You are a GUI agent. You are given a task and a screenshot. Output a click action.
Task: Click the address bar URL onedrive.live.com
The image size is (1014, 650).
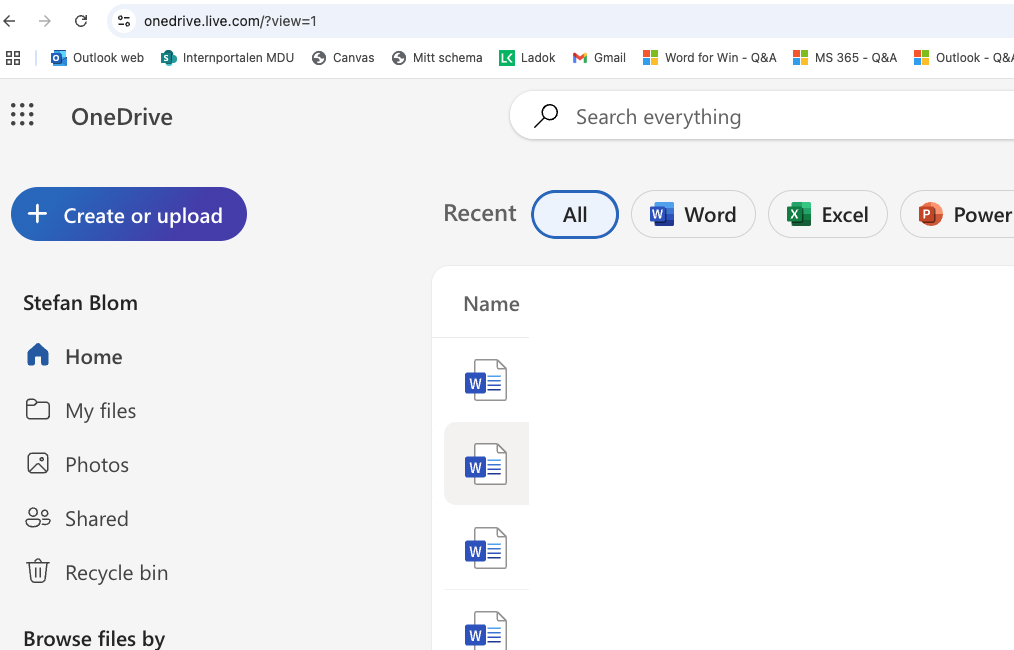[x=230, y=21]
